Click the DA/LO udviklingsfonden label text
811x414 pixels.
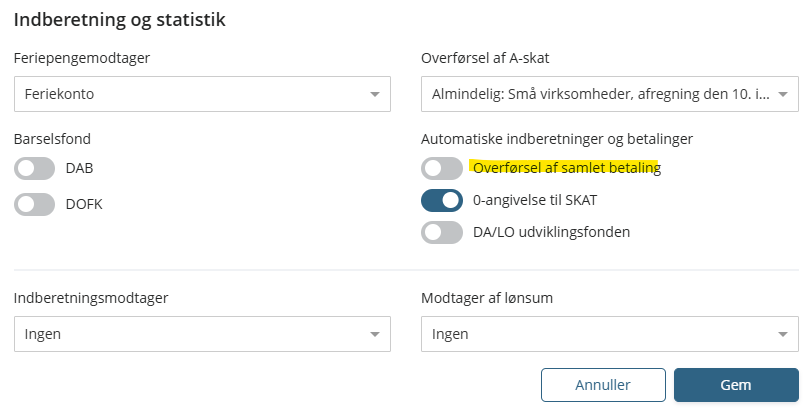[551, 232]
